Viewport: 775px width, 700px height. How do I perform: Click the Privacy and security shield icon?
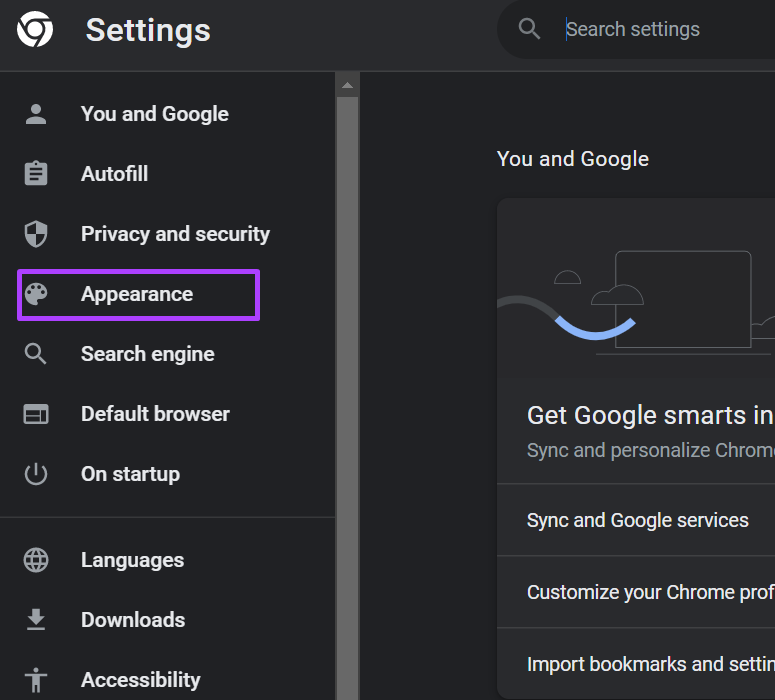[x=36, y=234]
